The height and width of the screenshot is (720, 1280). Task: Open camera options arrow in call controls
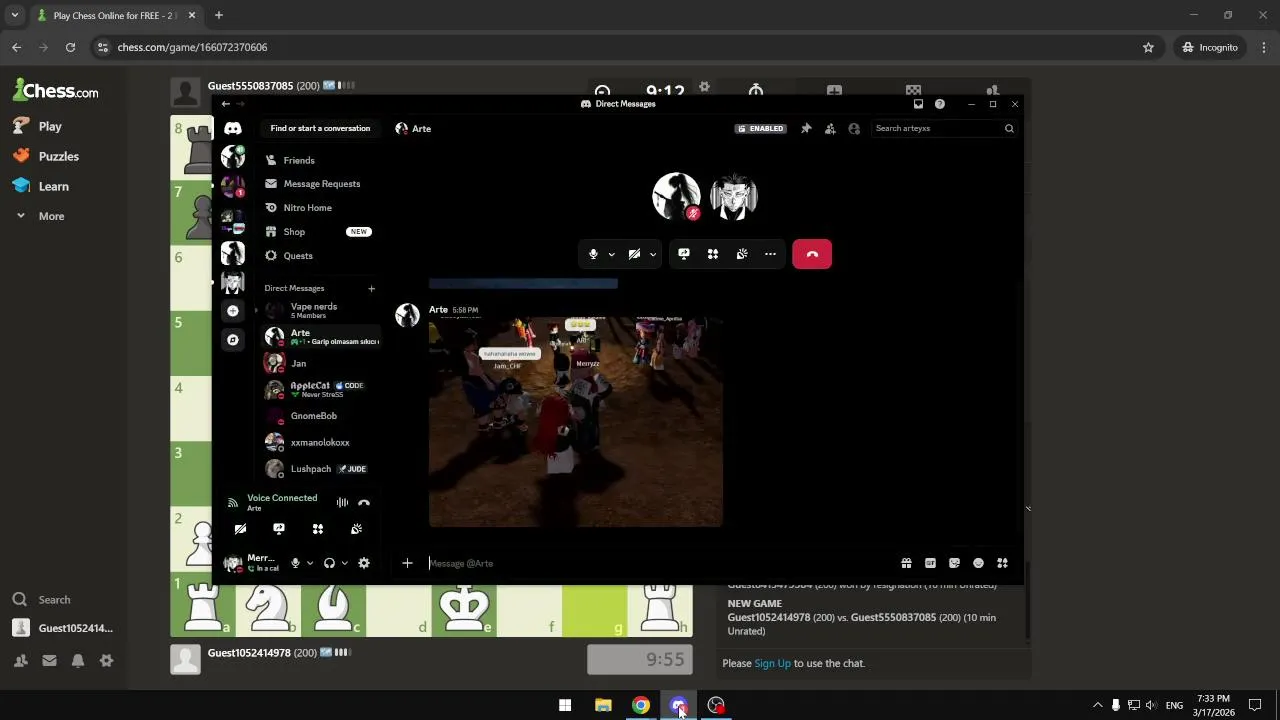pyautogui.click(x=653, y=254)
